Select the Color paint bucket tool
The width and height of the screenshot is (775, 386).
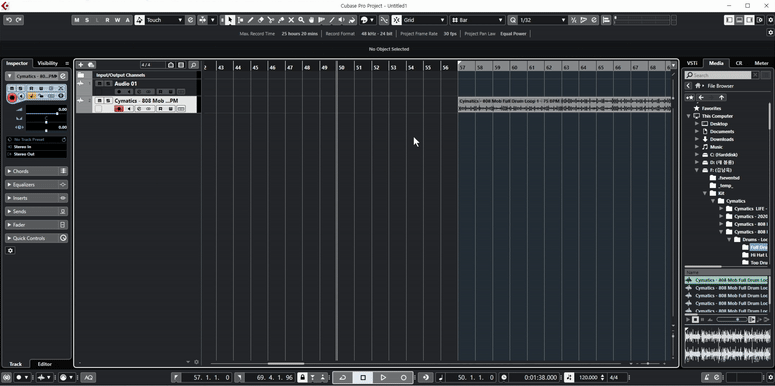coord(352,20)
